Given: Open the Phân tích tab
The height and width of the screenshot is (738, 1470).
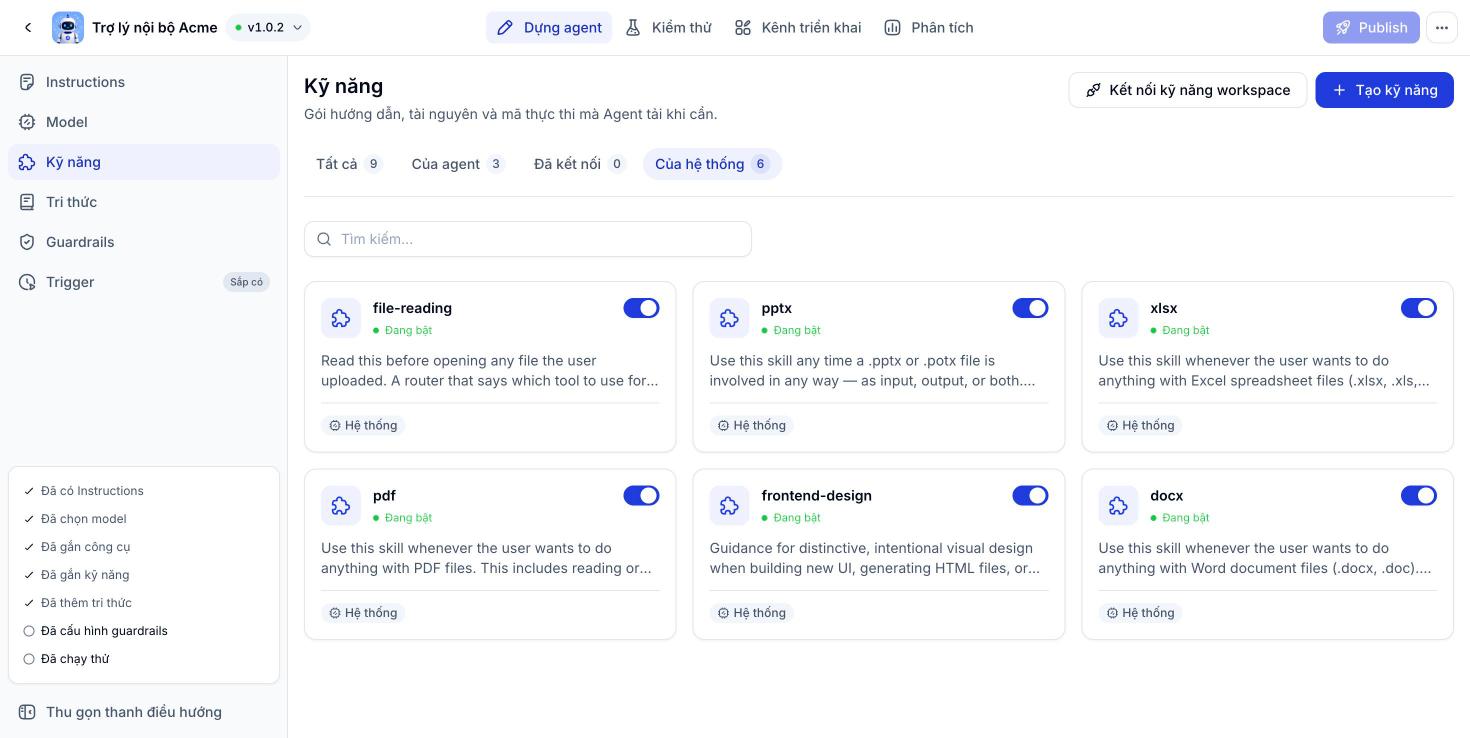Looking at the screenshot, I should pyautogui.click(x=929, y=28).
